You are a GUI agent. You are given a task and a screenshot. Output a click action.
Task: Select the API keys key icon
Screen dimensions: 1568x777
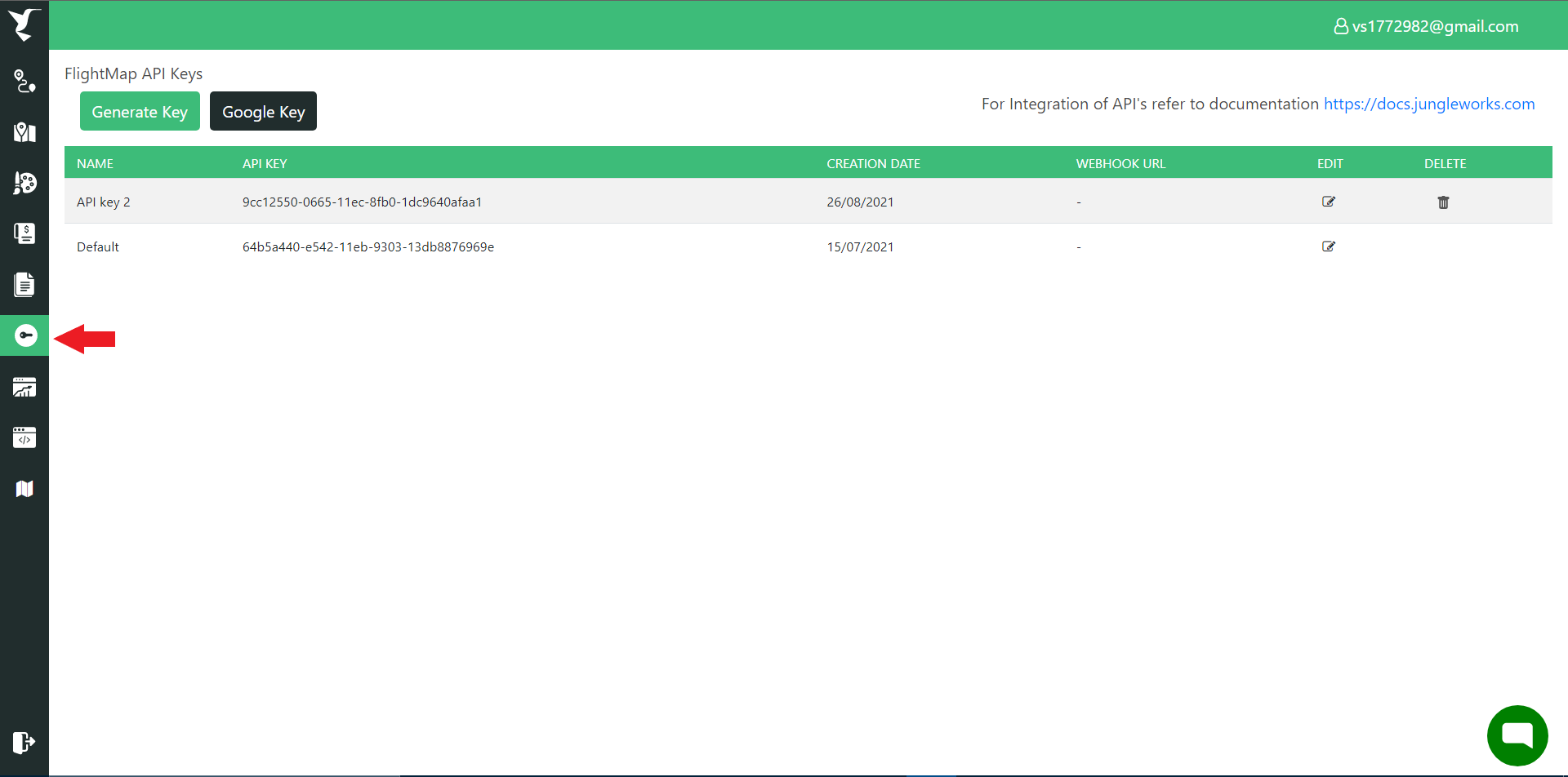(x=25, y=335)
